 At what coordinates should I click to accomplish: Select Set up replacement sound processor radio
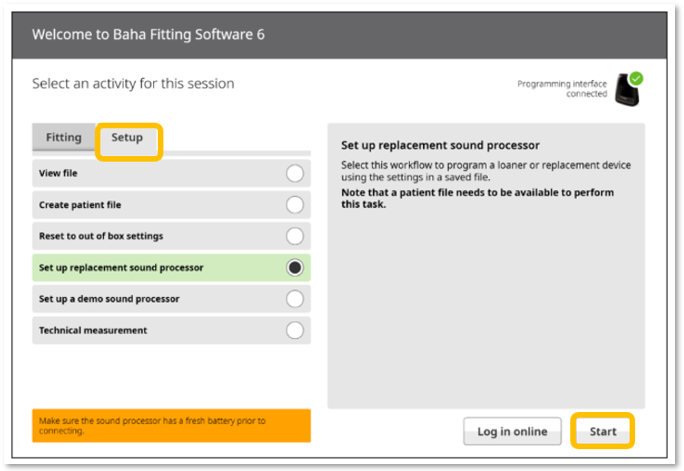click(295, 267)
